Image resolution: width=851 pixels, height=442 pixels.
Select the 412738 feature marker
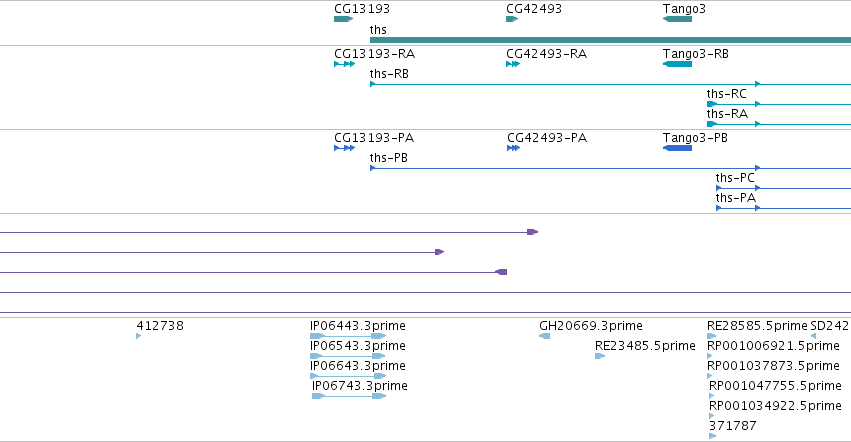(x=139, y=336)
